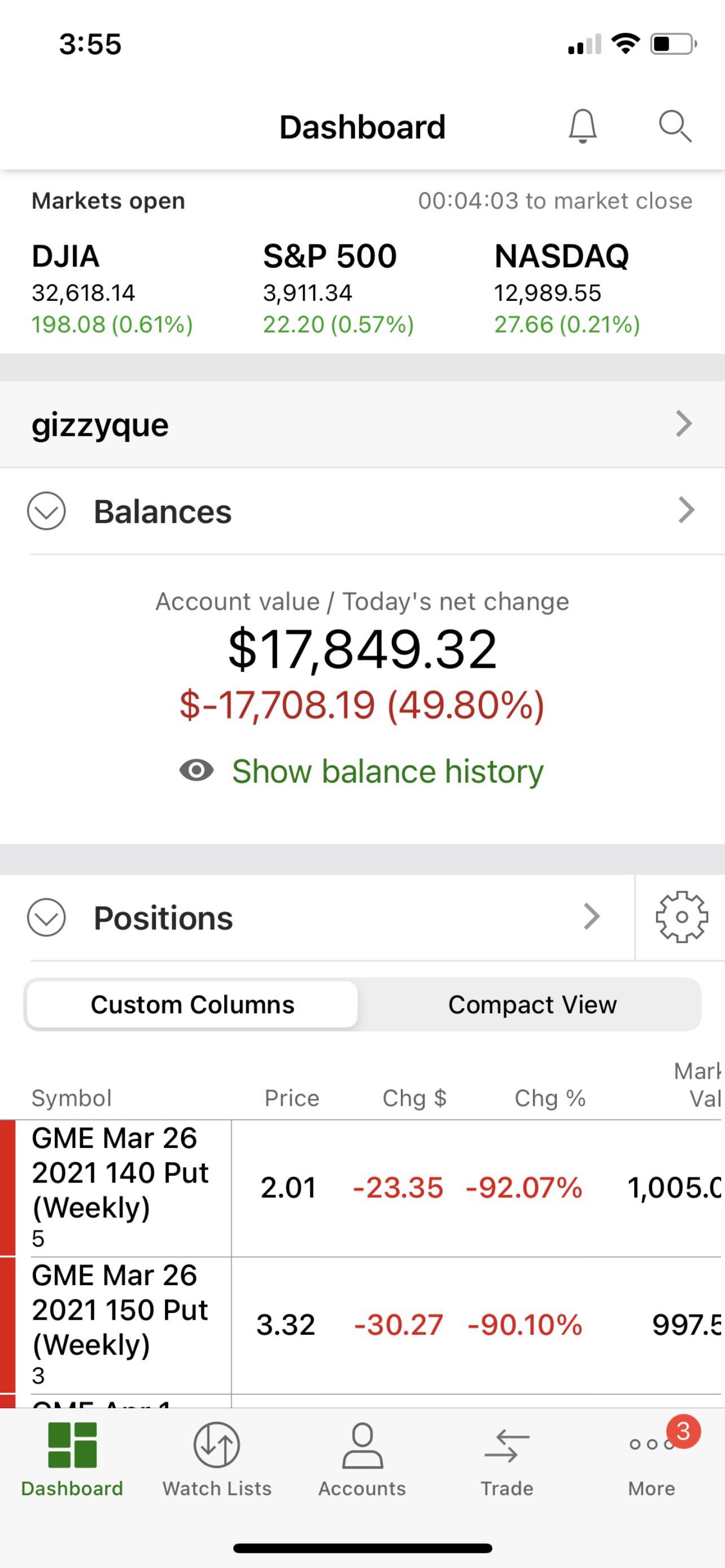This screenshot has height=1568, width=725.
Task: Tap the notifications bell icon
Action: [583, 126]
